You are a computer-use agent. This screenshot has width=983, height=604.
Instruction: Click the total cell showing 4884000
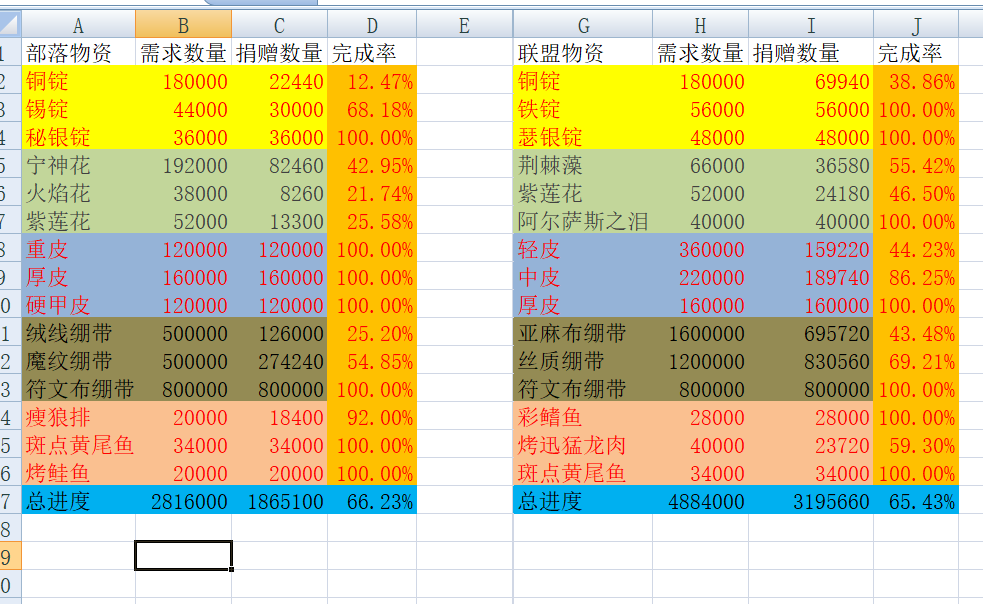coord(700,501)
